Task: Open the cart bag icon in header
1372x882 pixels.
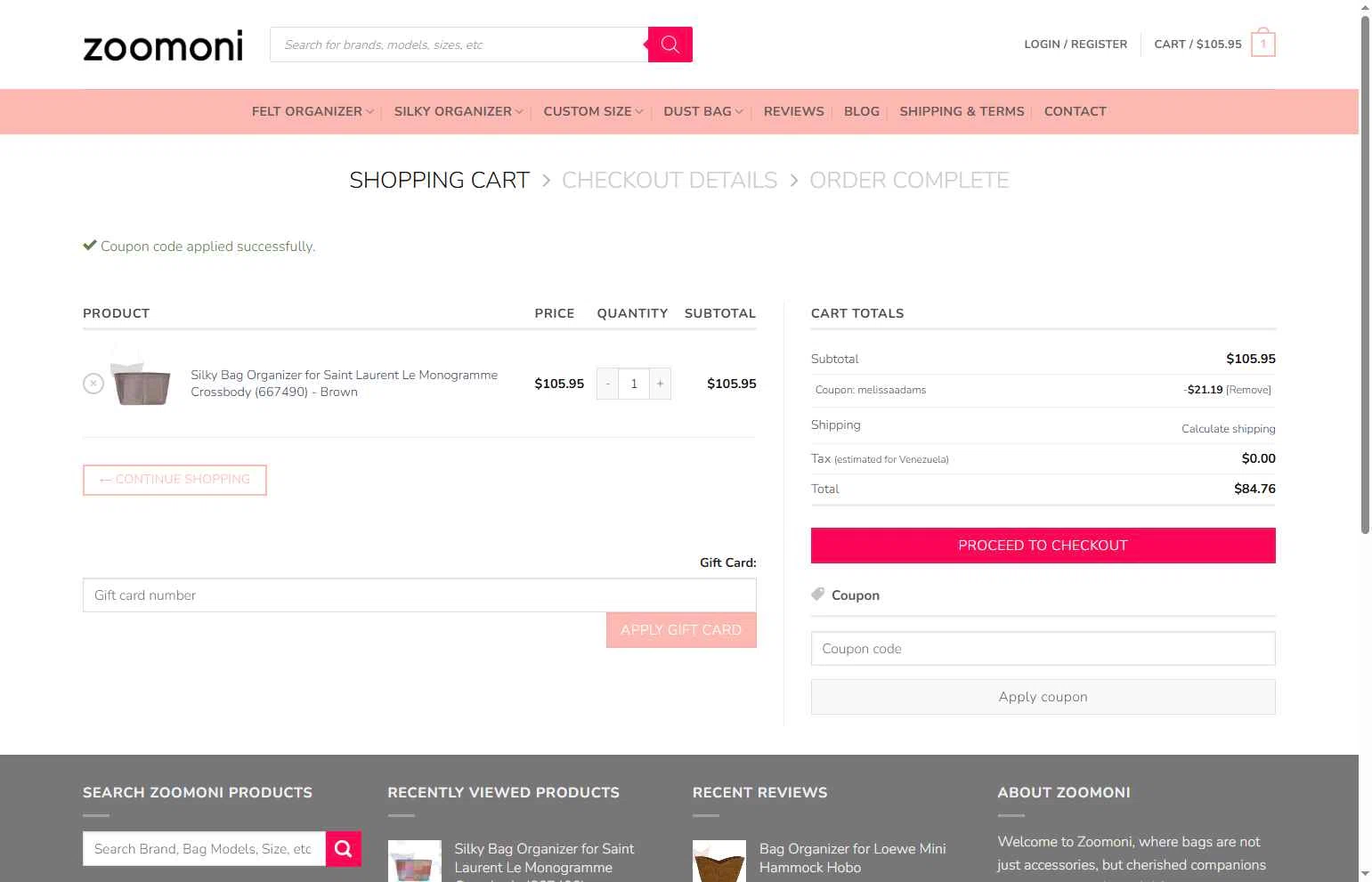Action: pos(1262,44)
